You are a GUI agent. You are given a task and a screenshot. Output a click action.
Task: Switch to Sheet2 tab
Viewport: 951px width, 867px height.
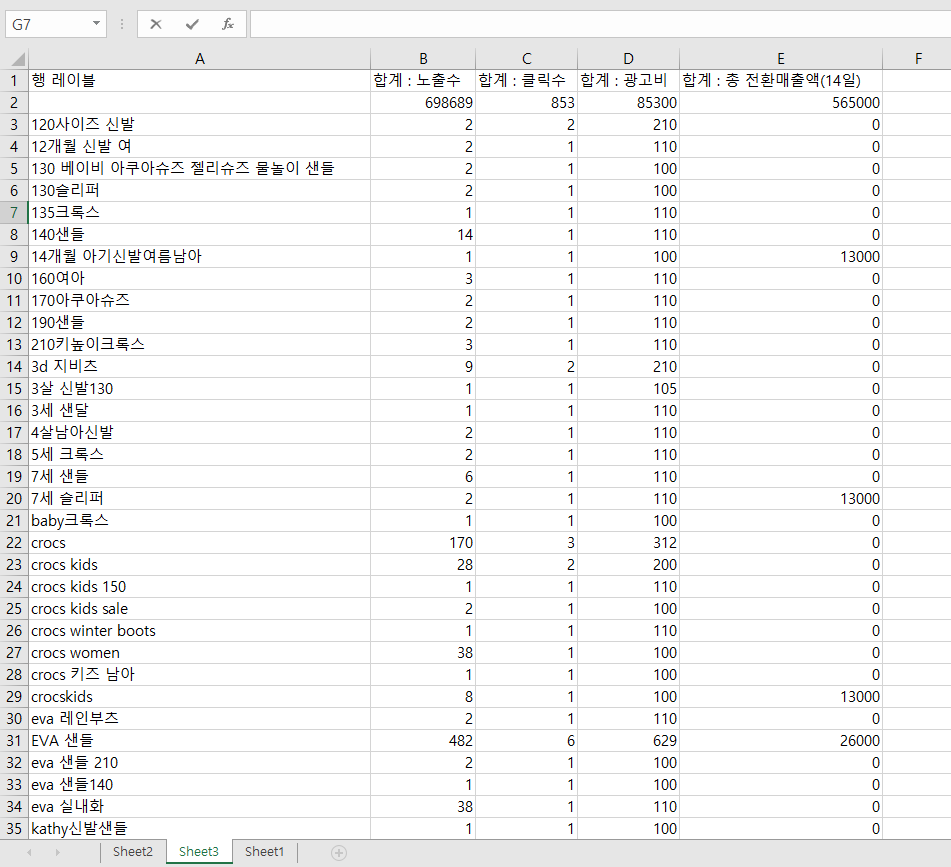(x=133, y=852)
